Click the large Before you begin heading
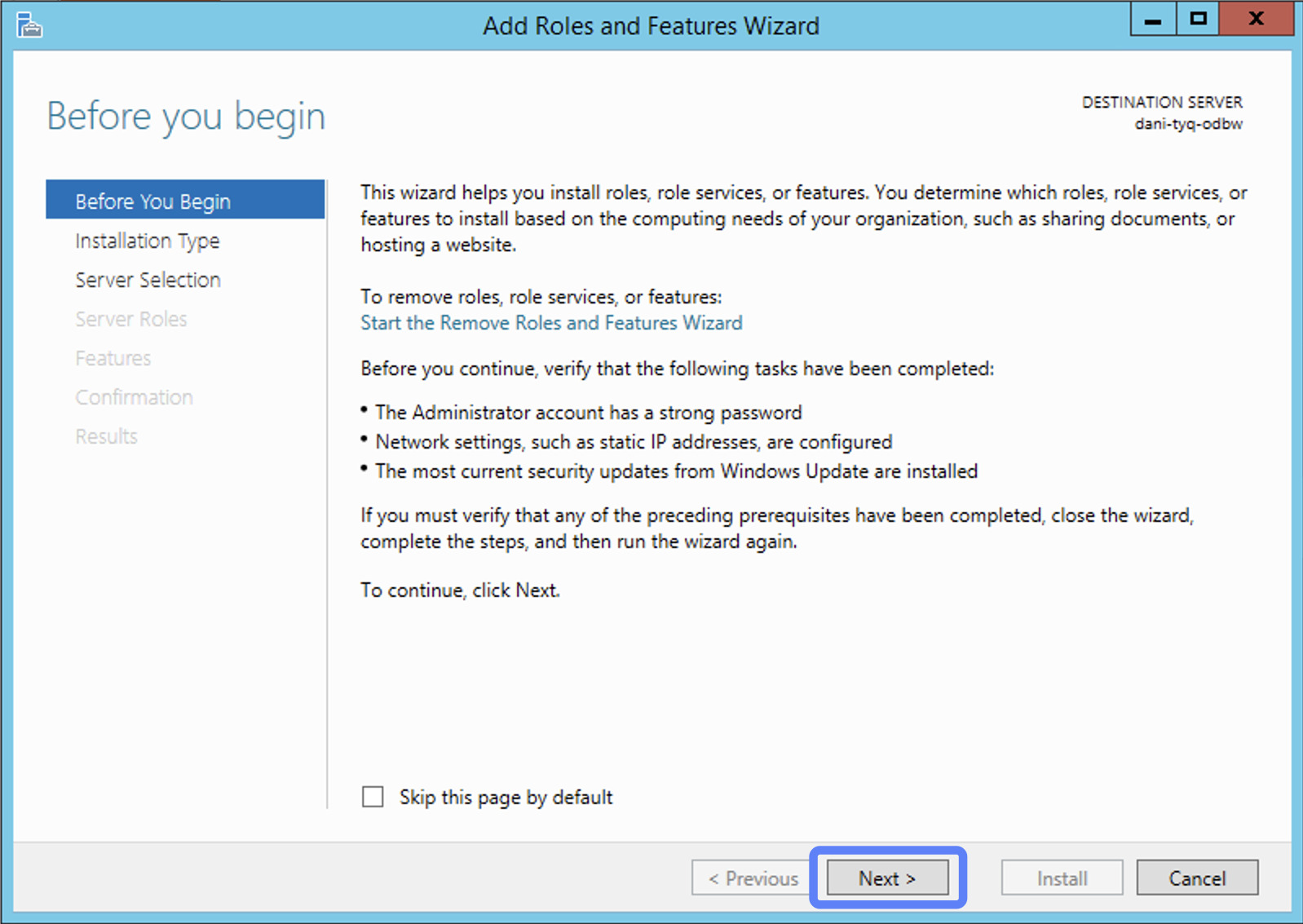 coord(186,116)
